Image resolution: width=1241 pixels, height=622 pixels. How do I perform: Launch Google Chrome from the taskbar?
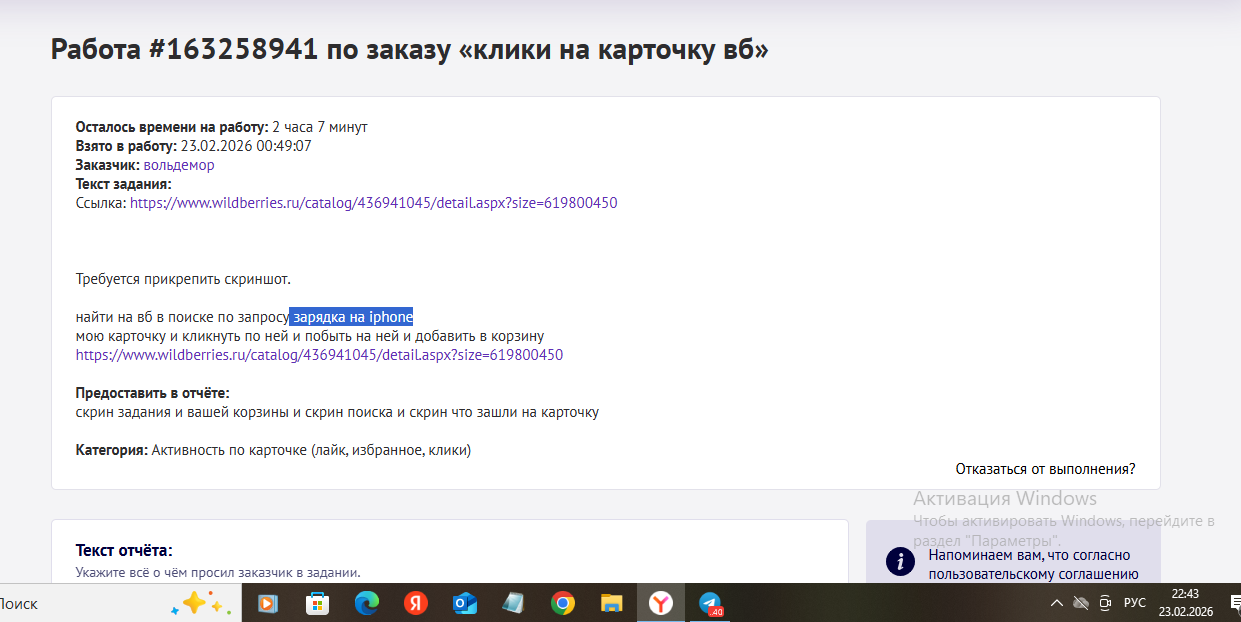tap(563, 603)
